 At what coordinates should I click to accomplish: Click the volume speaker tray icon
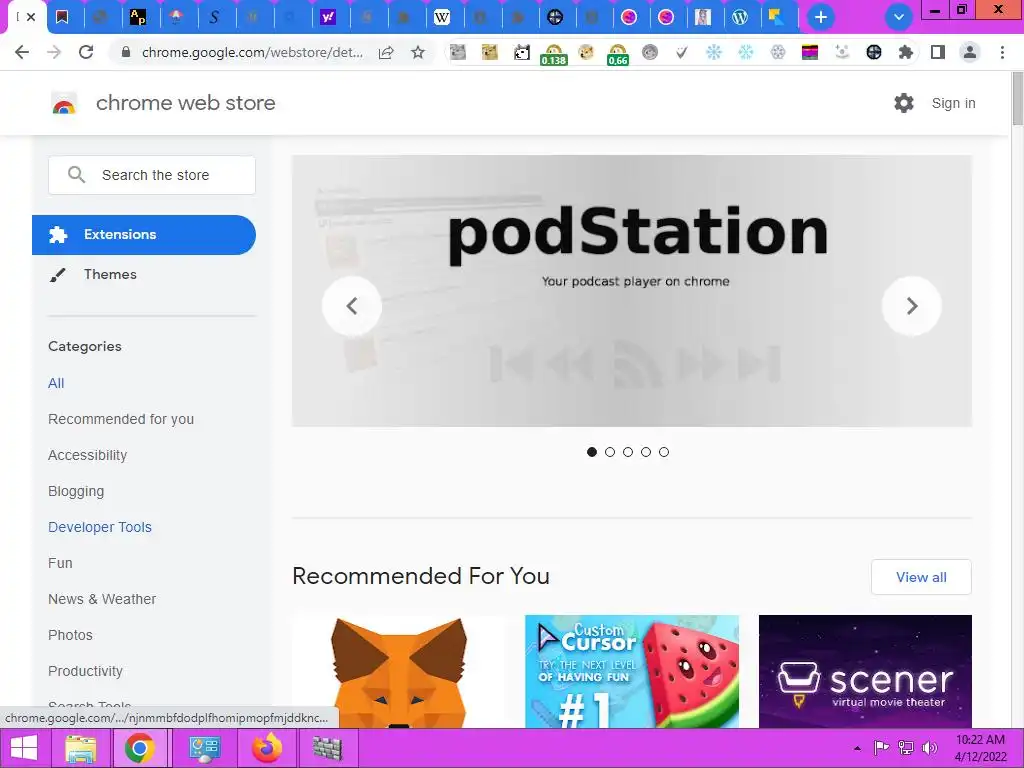(x=929, y=748)
